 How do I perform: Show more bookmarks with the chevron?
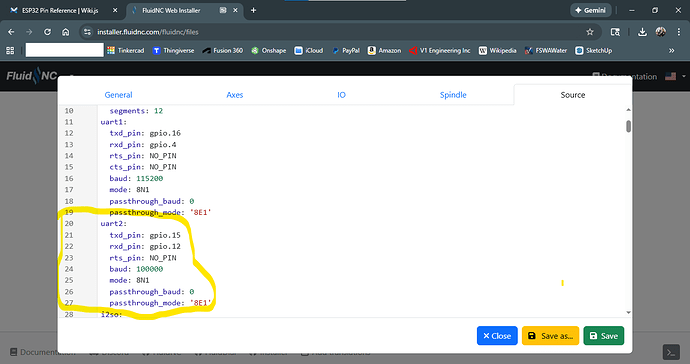click(x=672, y=51)
